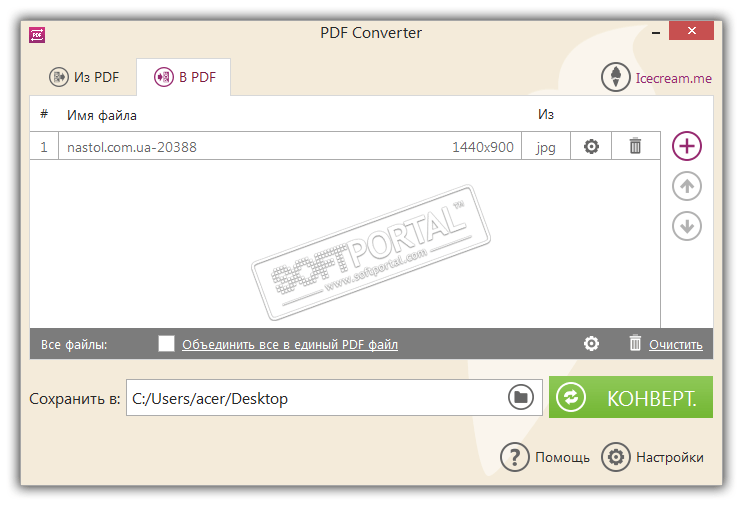Open the all-files settings gear in the gray bar
This screenshot has width=743, height=506.
[x=591, y=343]
